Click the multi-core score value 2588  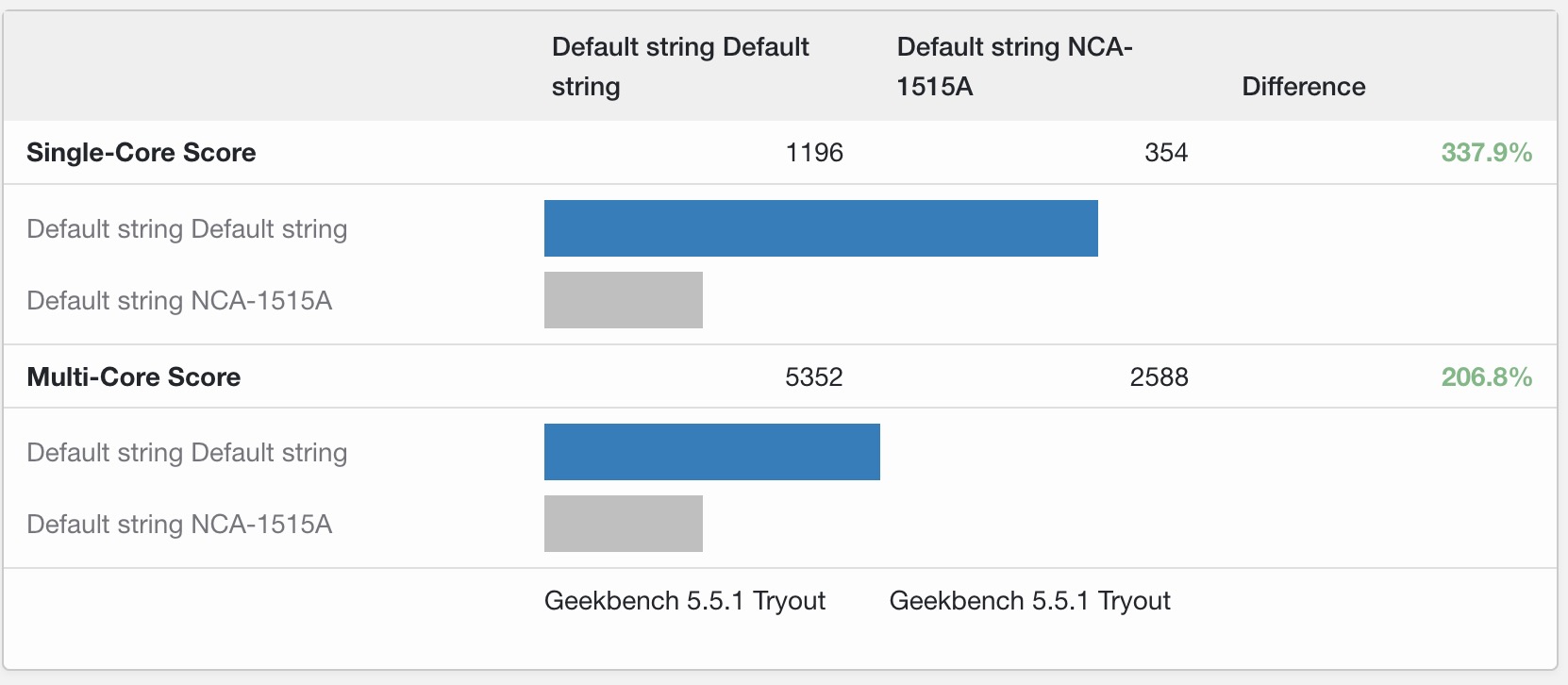pos(1159,377)
